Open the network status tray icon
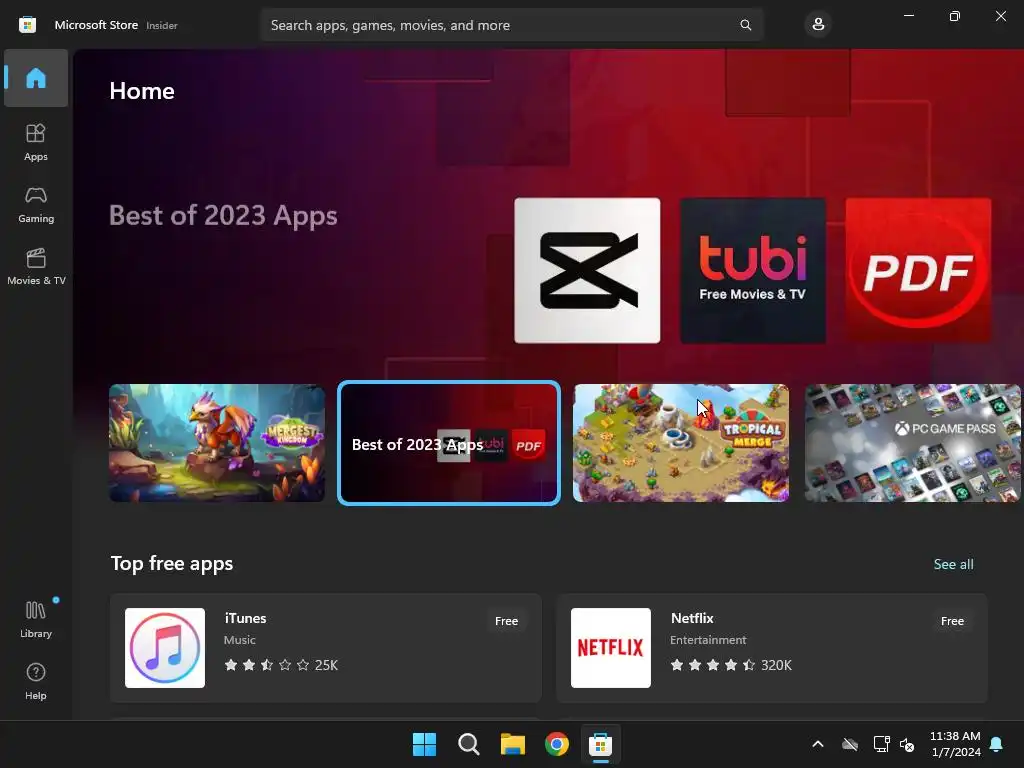The width and height of the screenshot is (1024, 768). [882, 744]
